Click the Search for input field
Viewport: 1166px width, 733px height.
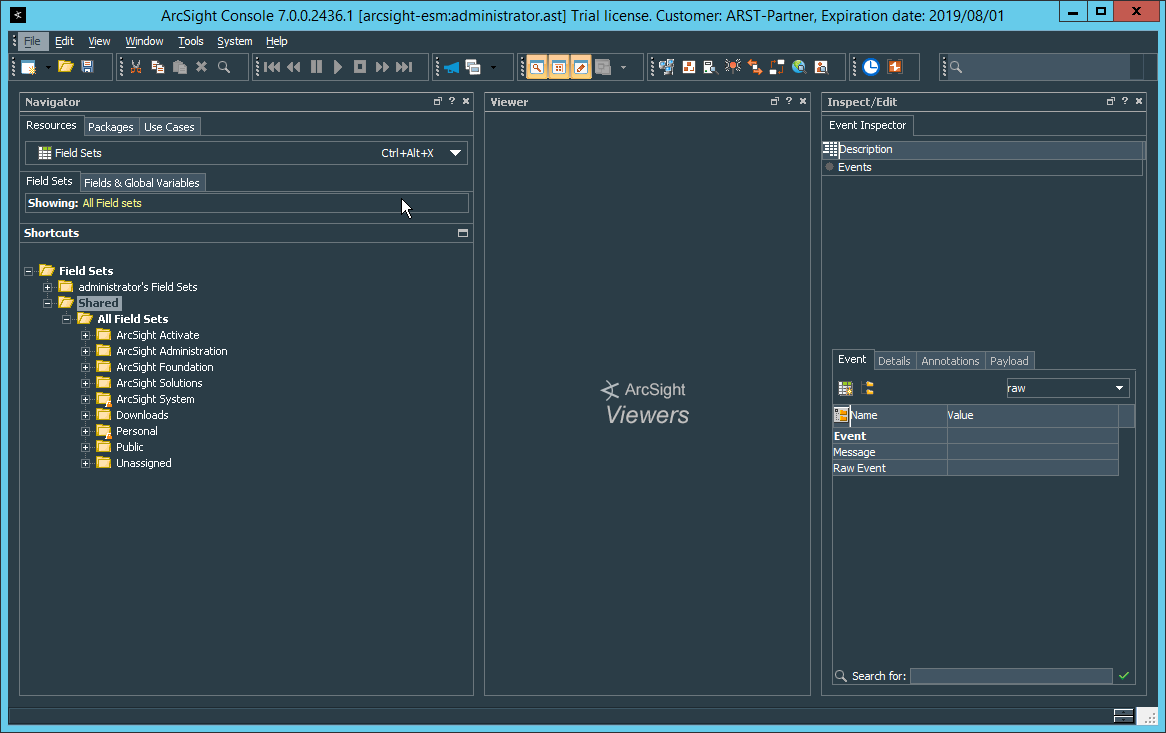pyautogui.click(x=1010, y=676)
